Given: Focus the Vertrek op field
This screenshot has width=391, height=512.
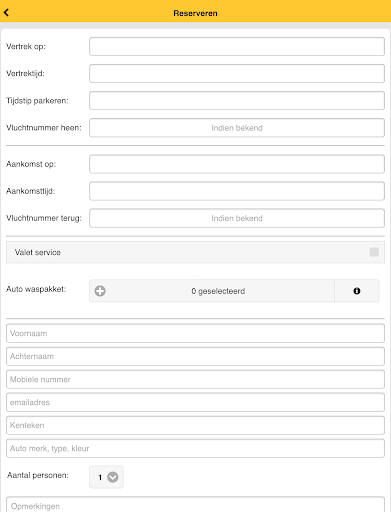Looking at the screenshot, I should pyautogui.click(x=237, y=46).
